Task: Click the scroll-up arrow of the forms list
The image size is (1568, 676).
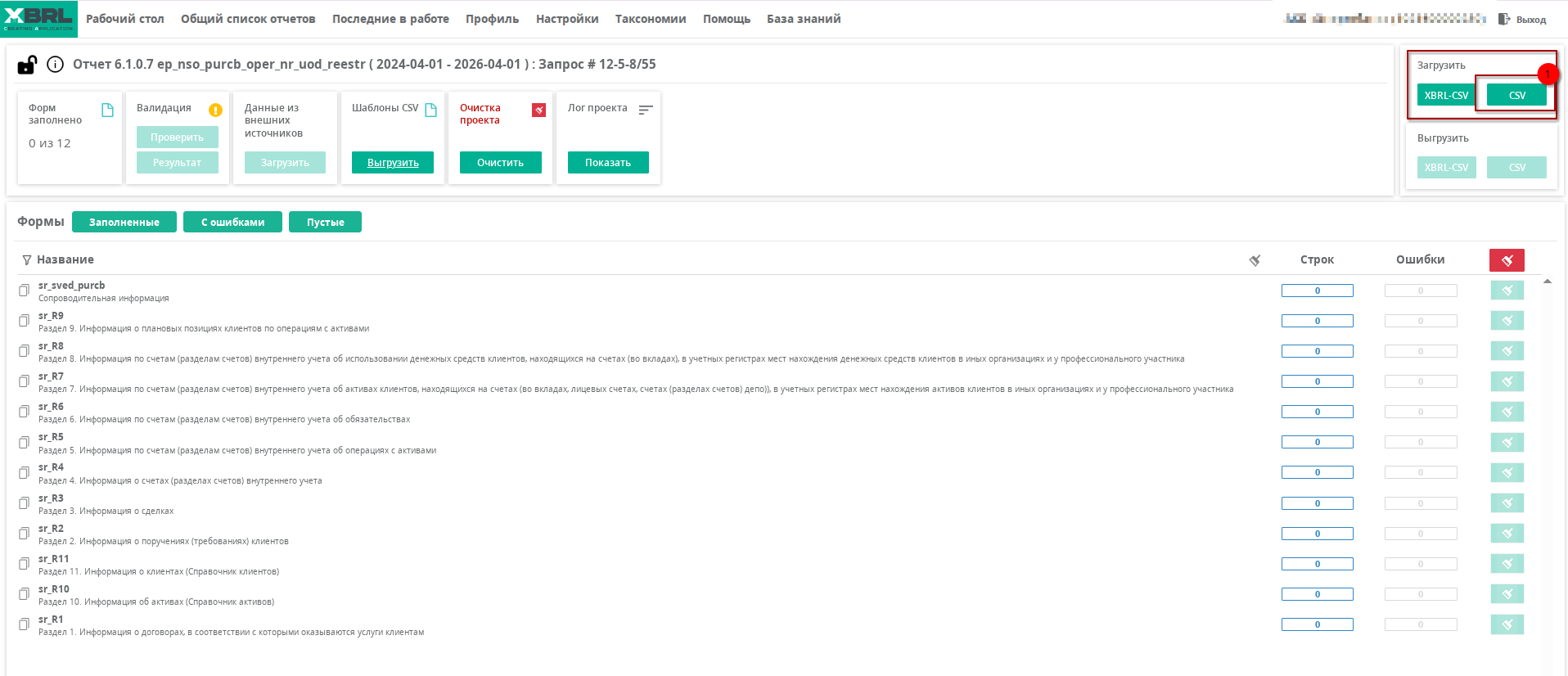Action: coord(1548,282)
